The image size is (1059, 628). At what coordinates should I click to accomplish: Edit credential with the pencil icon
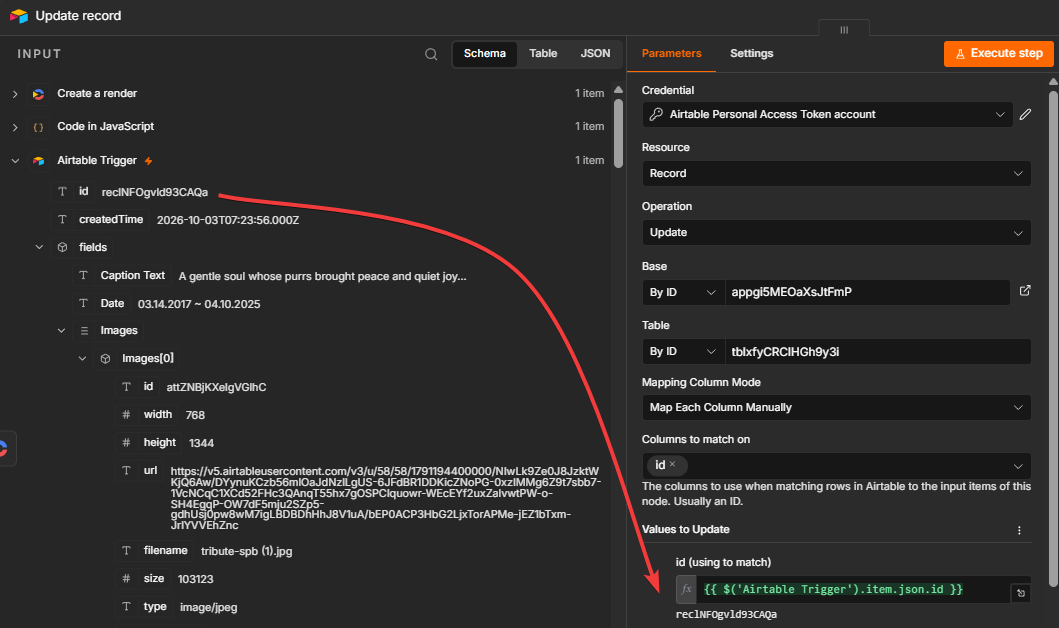point(1025,114)
